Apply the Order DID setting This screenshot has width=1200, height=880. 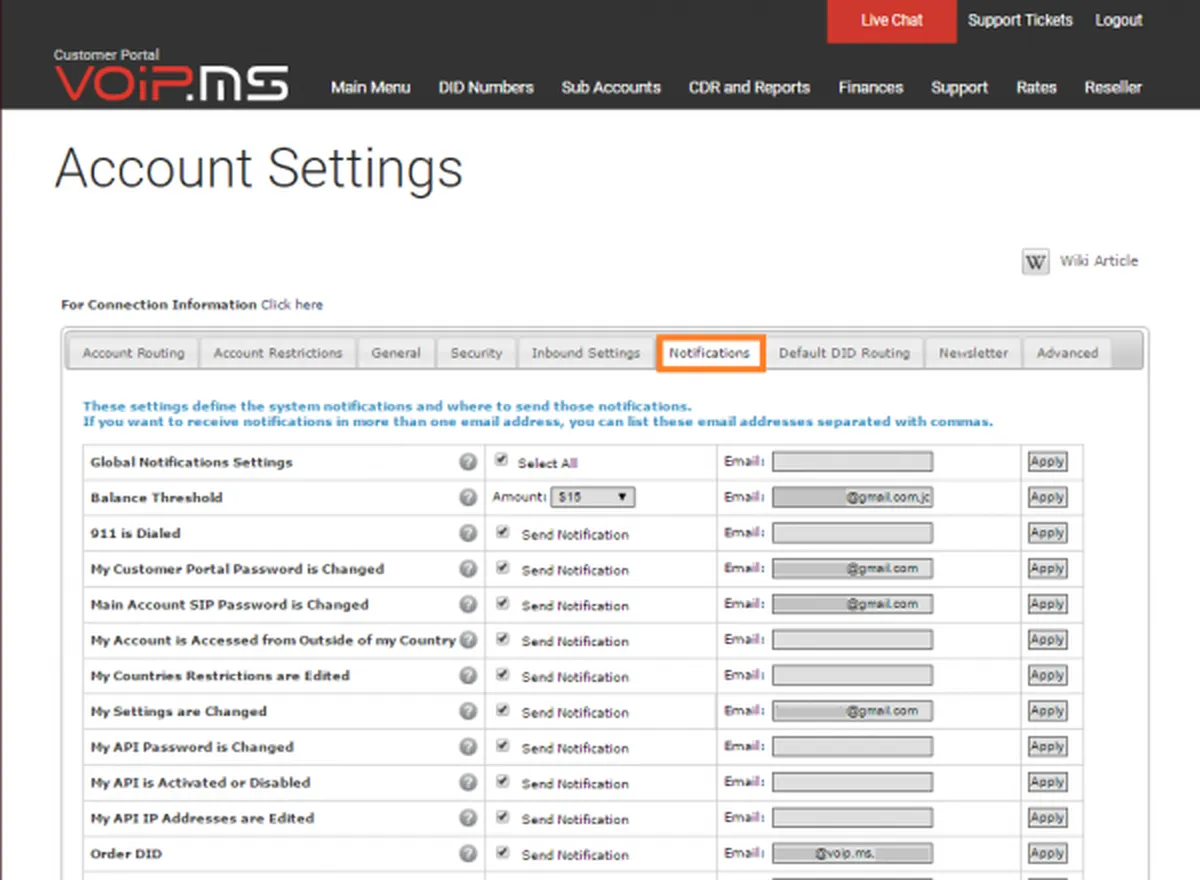pos(1047,854)
